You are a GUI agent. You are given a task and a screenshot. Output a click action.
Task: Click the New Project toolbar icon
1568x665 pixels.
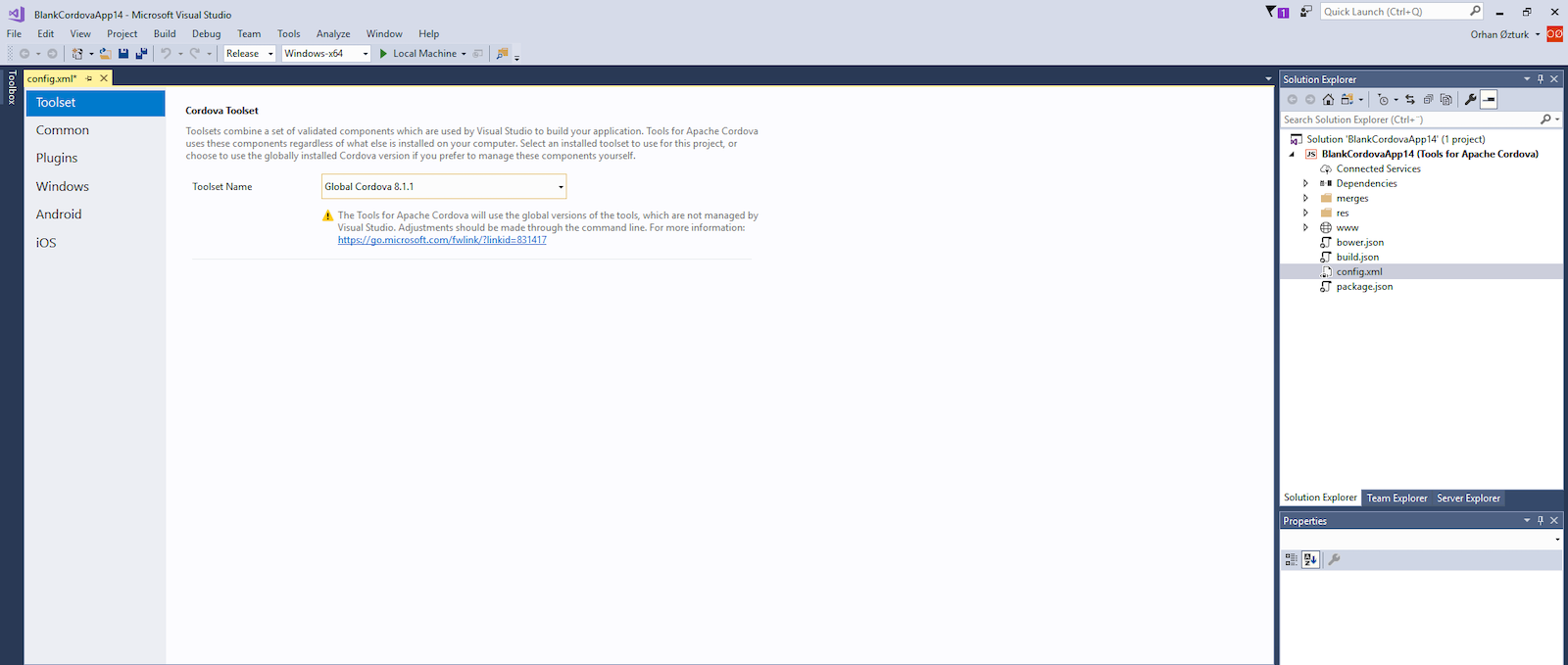[x=76, y=54]
